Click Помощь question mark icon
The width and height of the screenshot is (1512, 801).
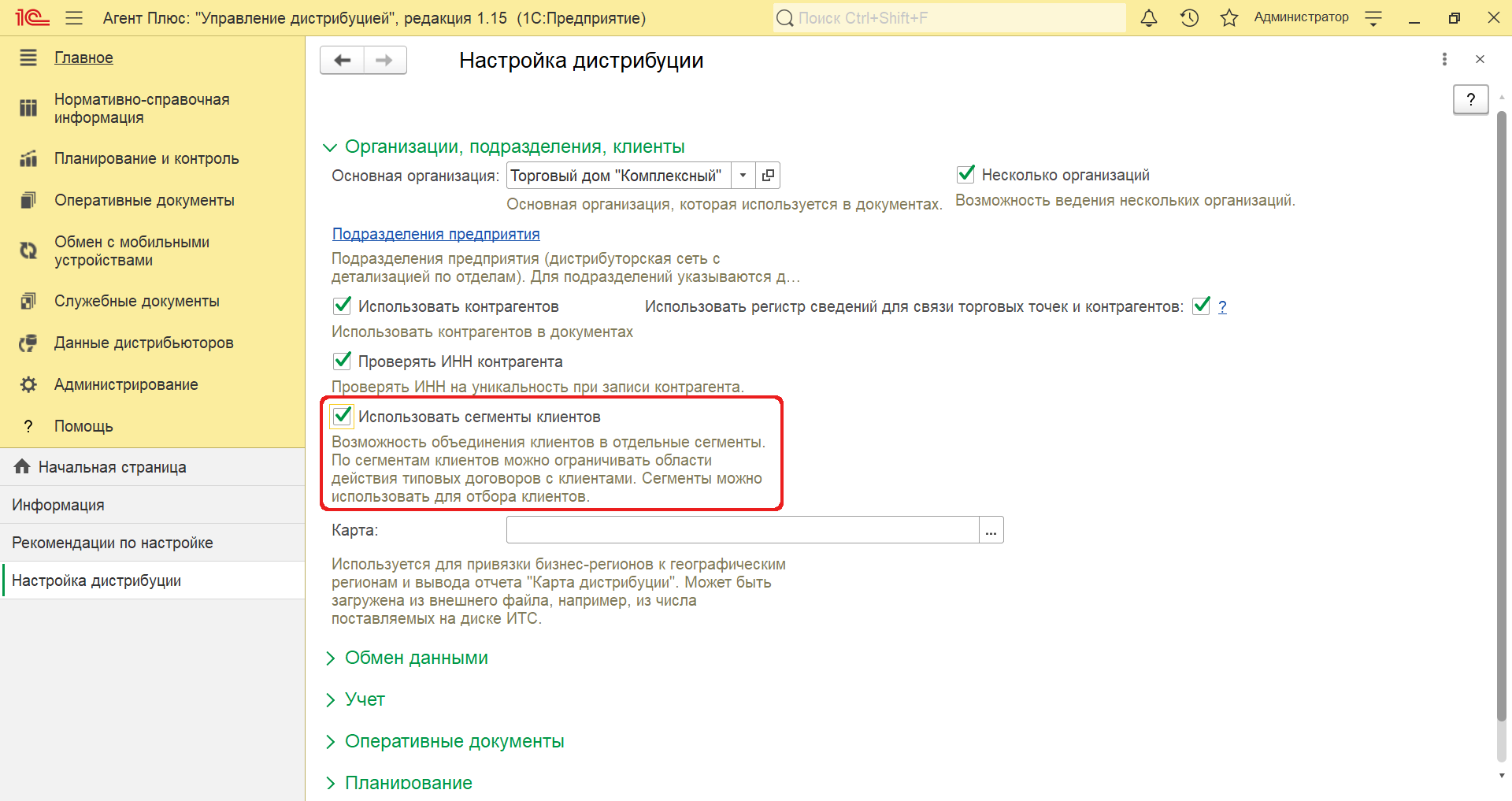pyautogui.click(x=28, y=426)
